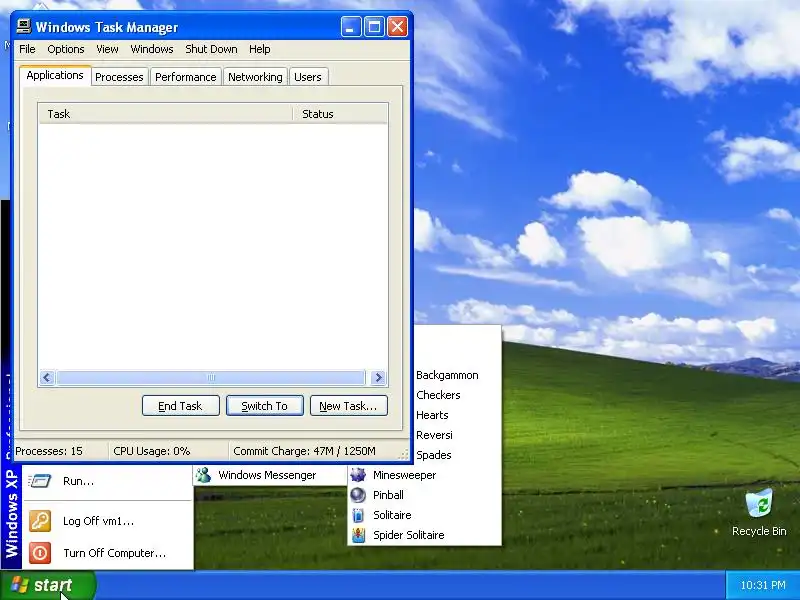
Task: Click the Pinball ball icon
Action: click(x=358, y=495)
